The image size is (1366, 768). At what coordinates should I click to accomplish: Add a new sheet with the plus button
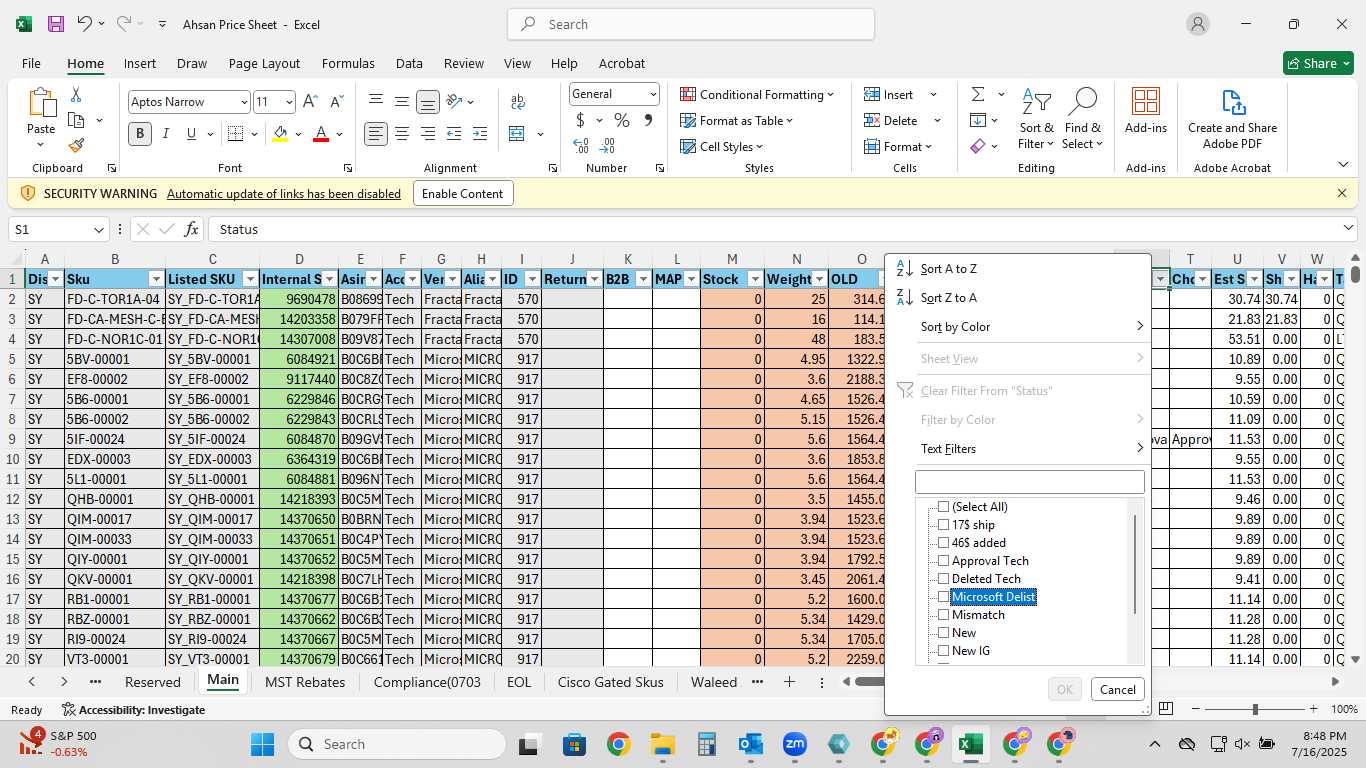pos(789,682)
